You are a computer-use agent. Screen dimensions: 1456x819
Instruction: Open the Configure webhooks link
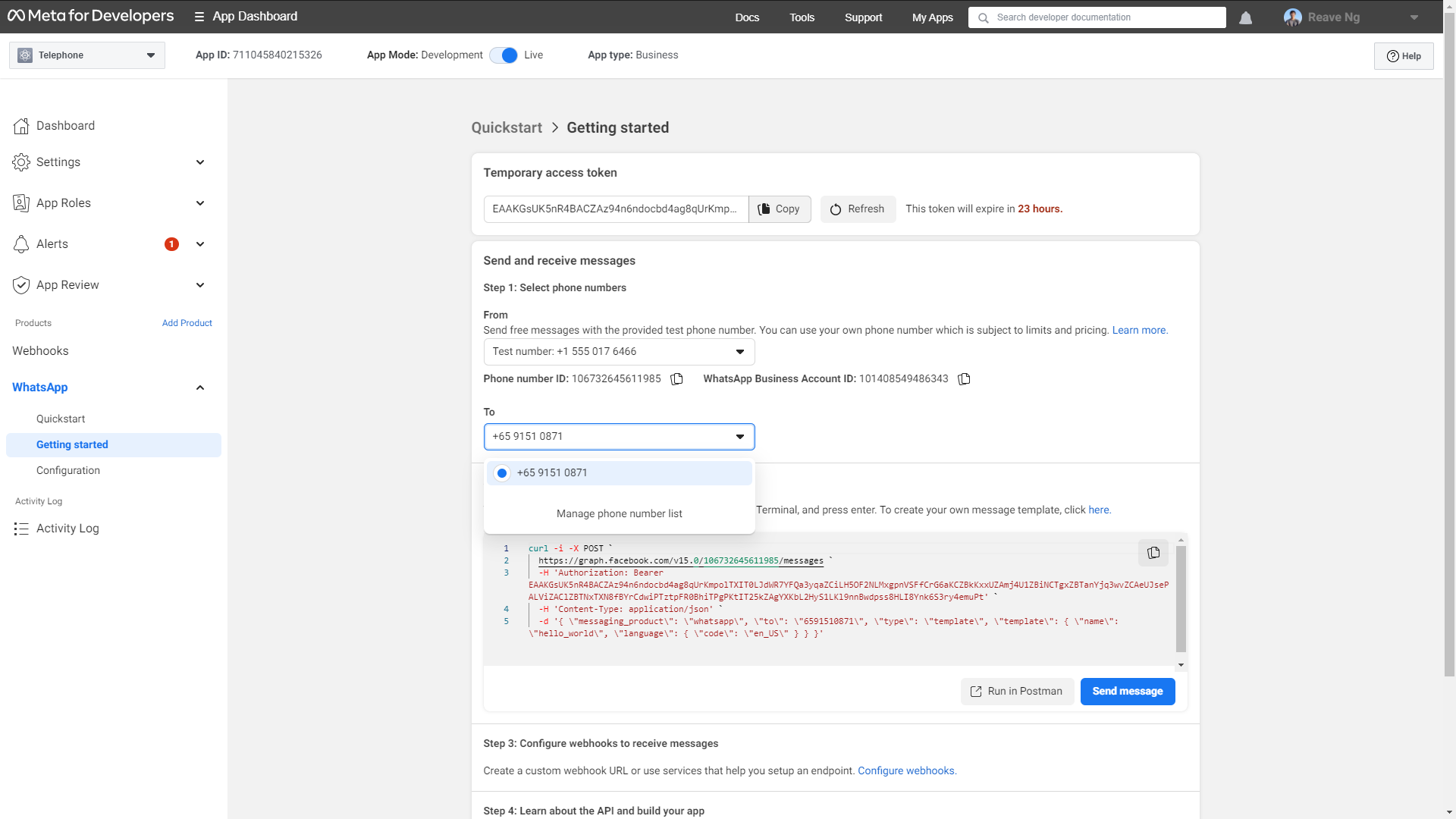pos(907,771)
